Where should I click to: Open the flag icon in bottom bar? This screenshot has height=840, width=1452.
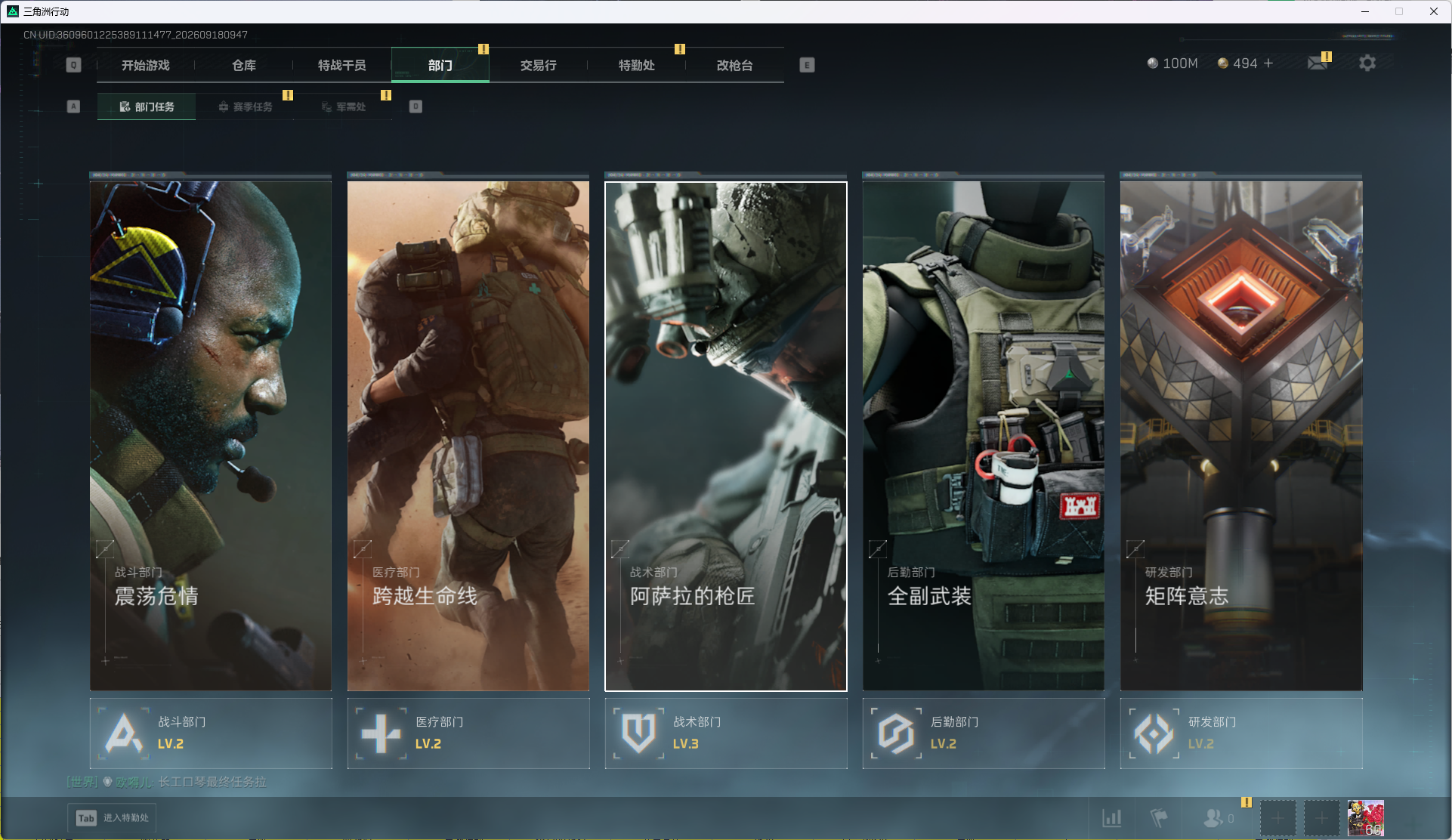point(1159,818)
